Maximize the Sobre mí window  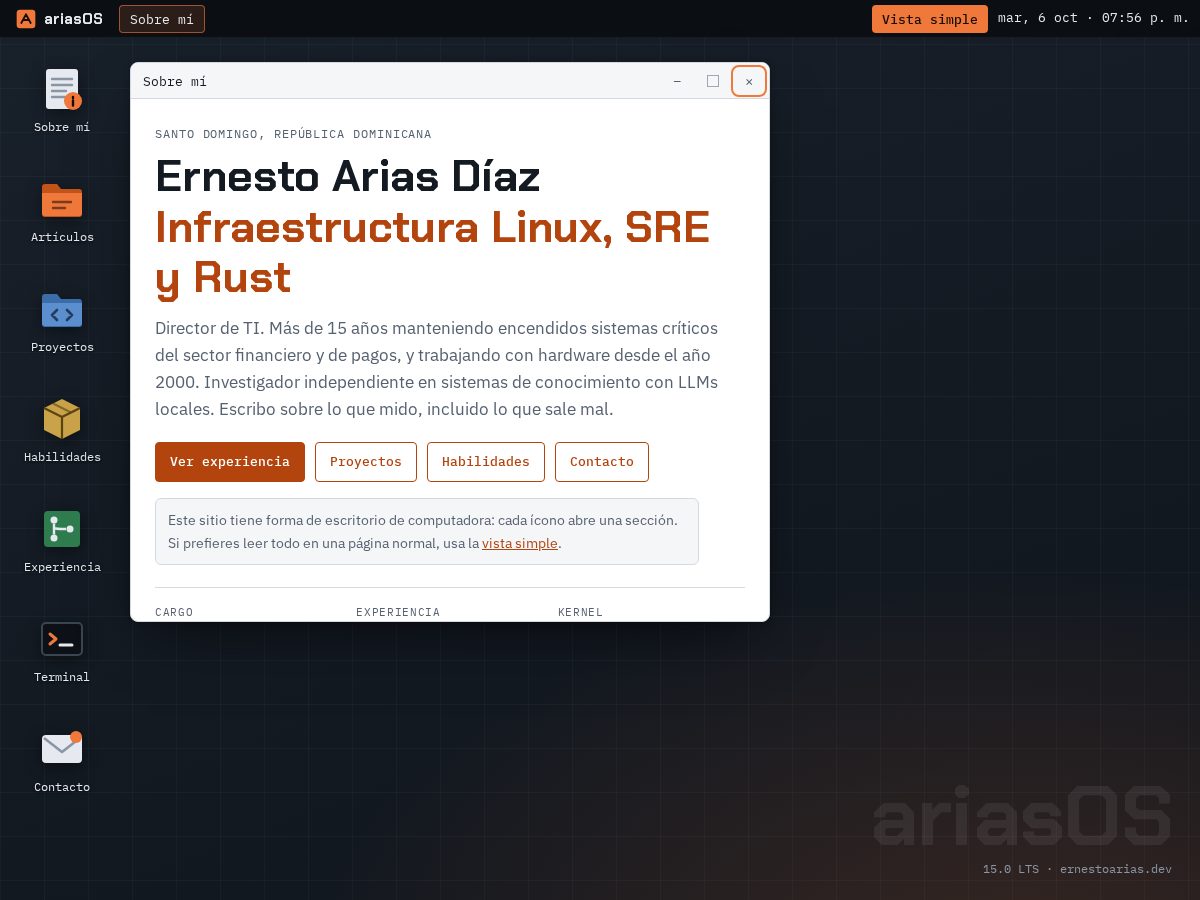coord(713,81)
